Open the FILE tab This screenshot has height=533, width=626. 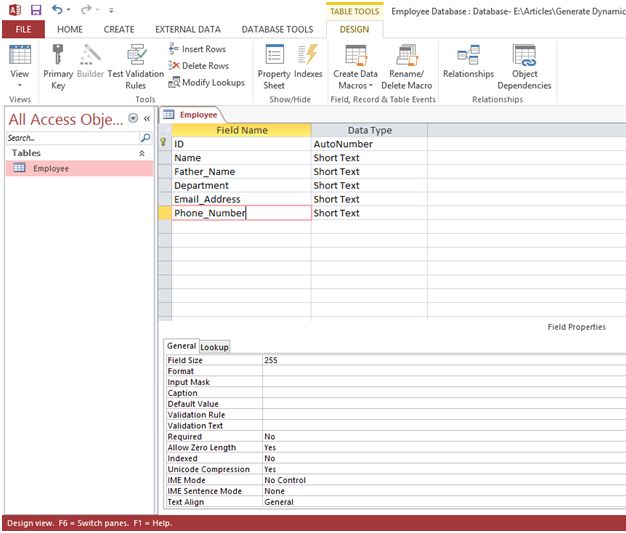[24, 30]
